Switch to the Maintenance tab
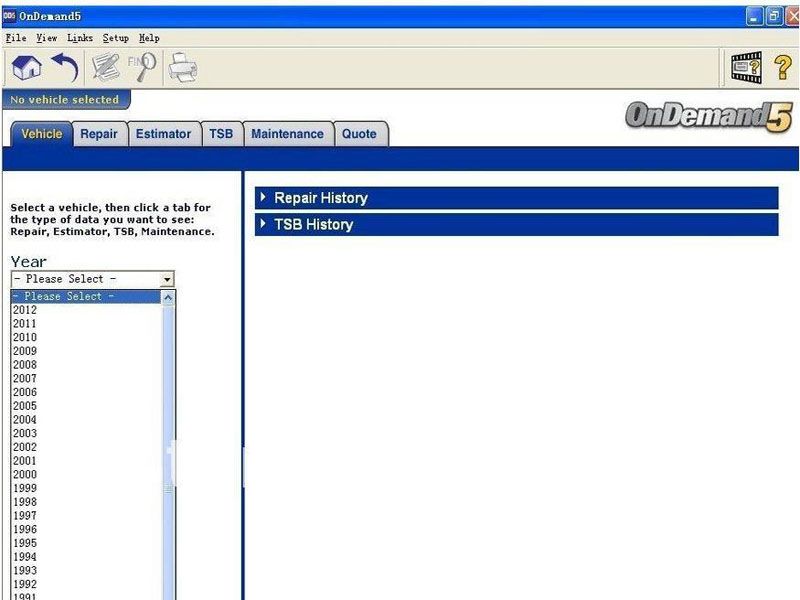Screen dimensions: 800x600 point(288,133)
